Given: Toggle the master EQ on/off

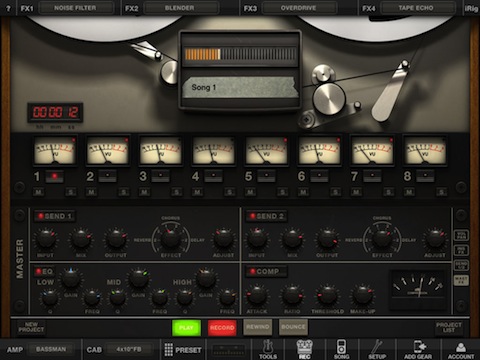Looking at the screenshot, I should 44,271.
